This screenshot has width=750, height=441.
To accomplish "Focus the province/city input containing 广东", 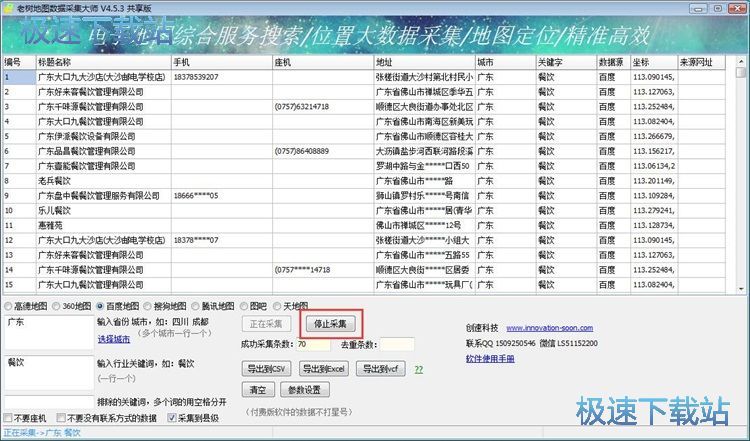I will 49,332.
